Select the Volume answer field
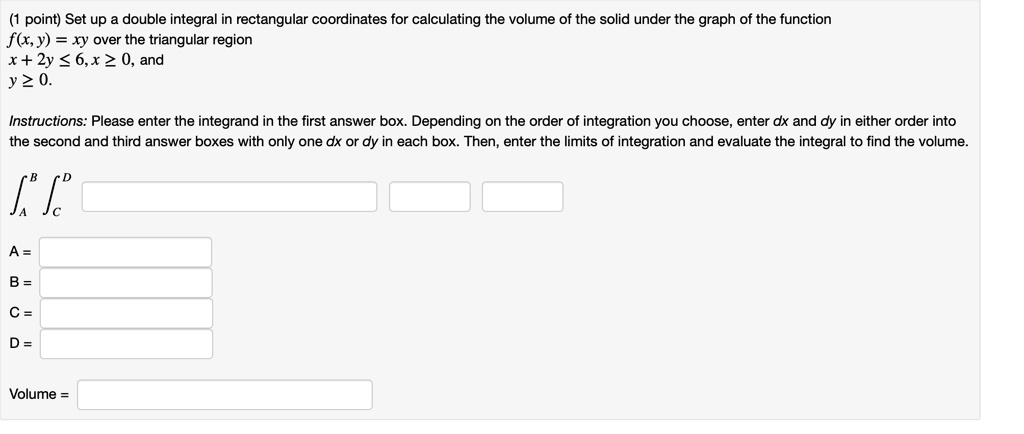 [x=225, y=395]
